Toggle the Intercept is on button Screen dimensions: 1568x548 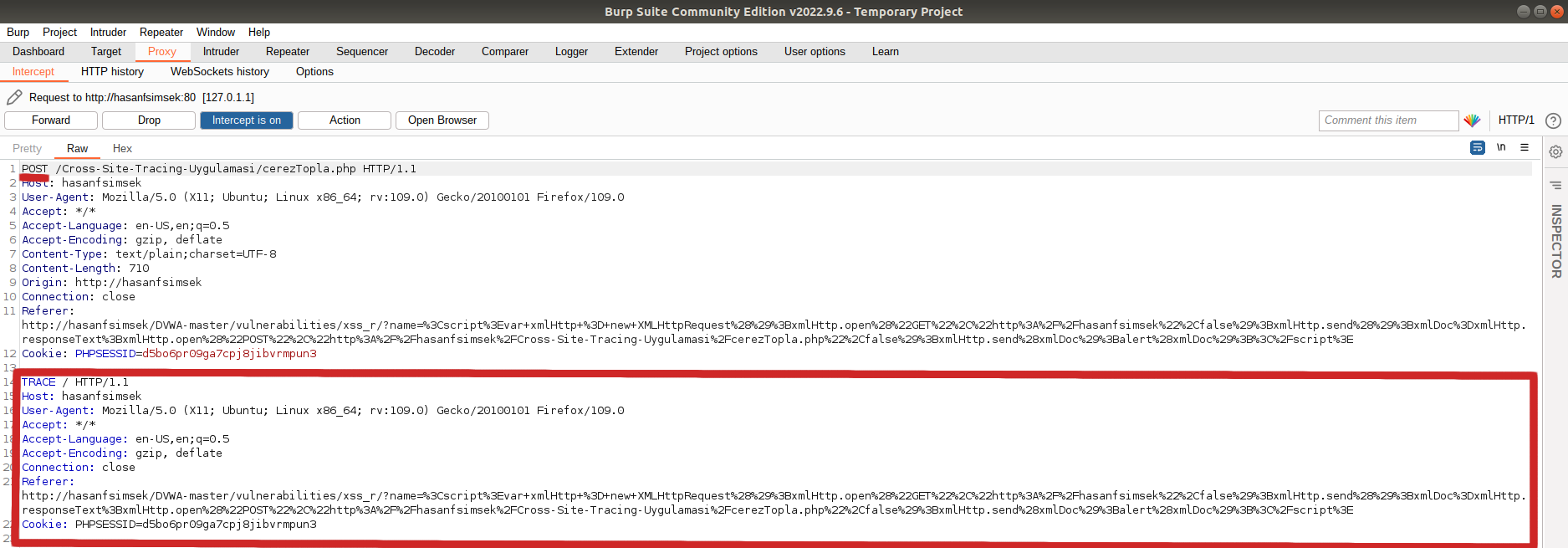[247, 120]
